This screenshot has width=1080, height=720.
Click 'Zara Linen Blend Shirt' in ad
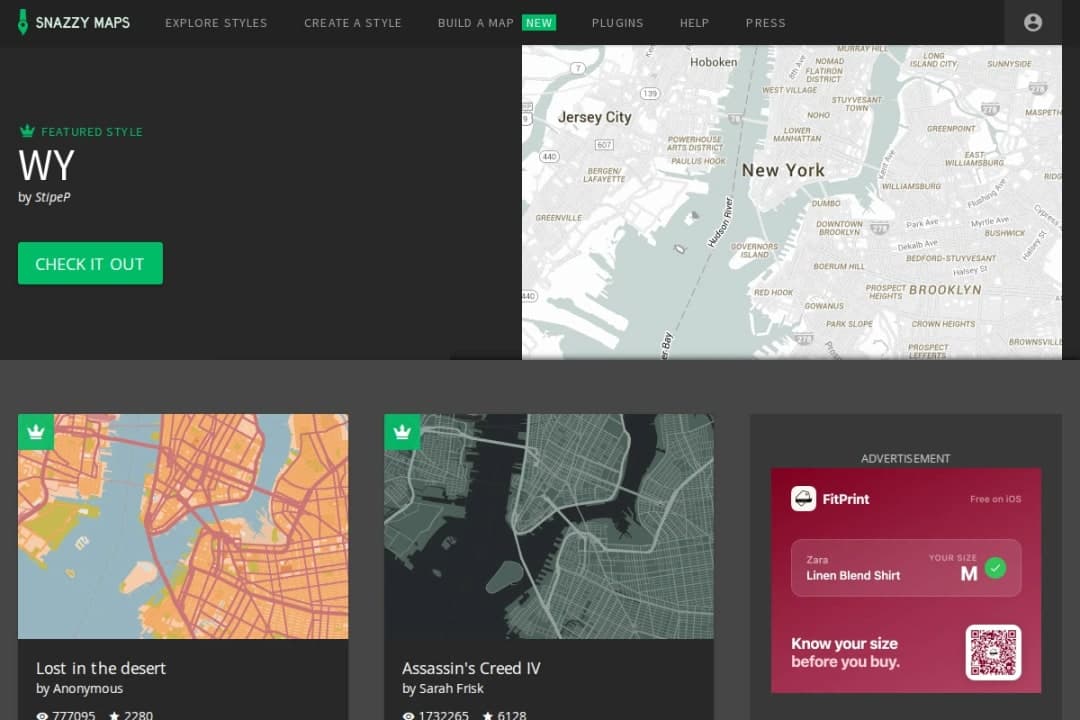[853, 568]
